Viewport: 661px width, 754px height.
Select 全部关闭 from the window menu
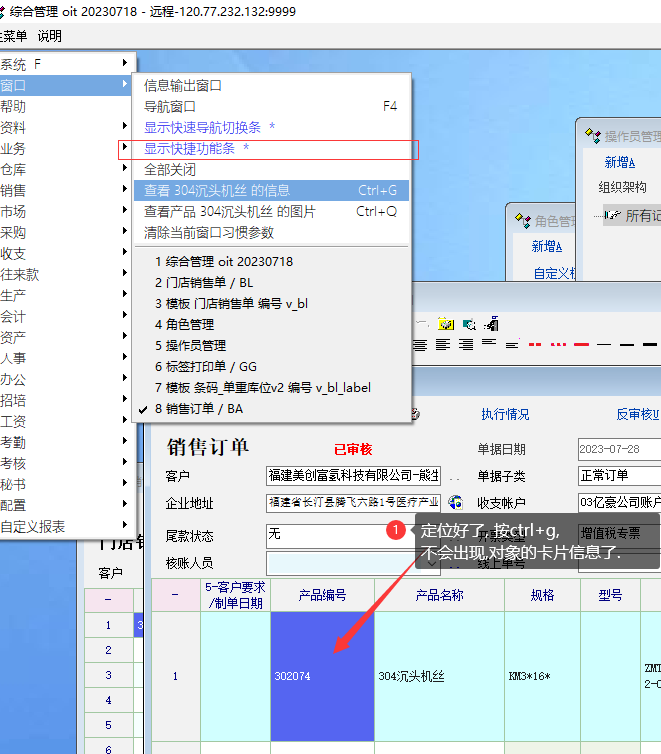pos(170,169)
